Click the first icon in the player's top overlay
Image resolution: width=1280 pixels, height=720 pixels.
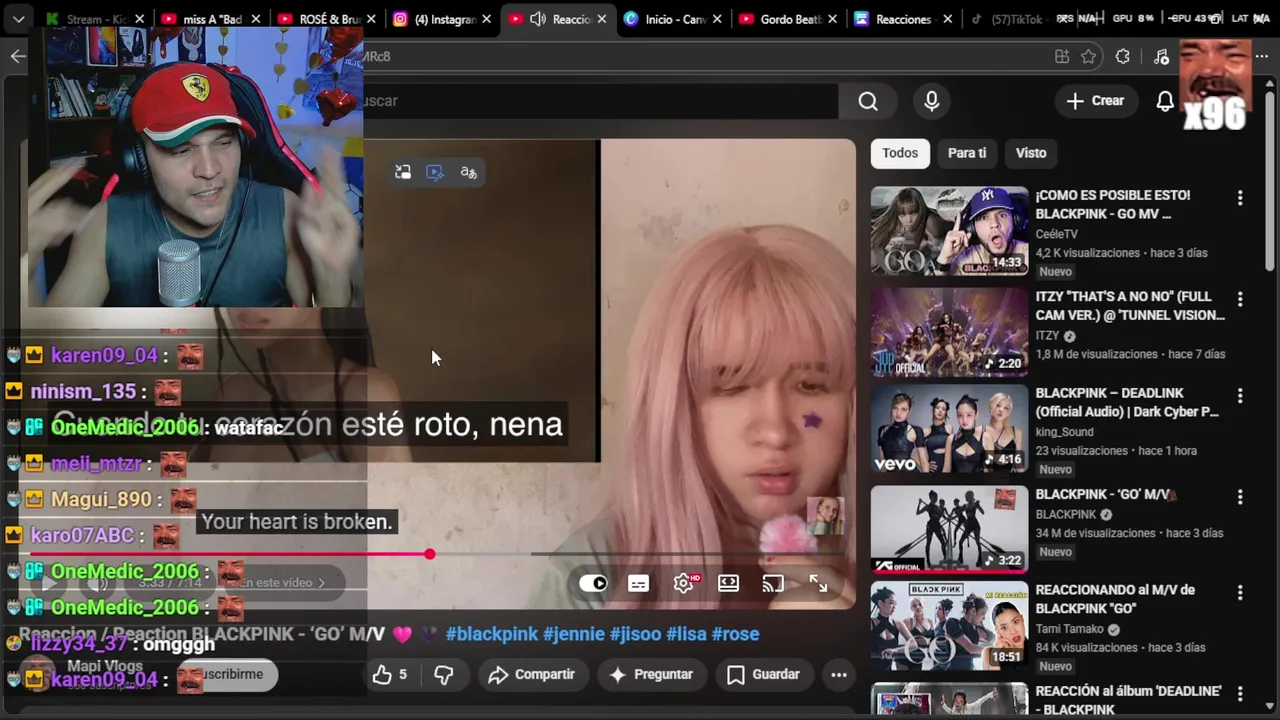pos(403,172)
